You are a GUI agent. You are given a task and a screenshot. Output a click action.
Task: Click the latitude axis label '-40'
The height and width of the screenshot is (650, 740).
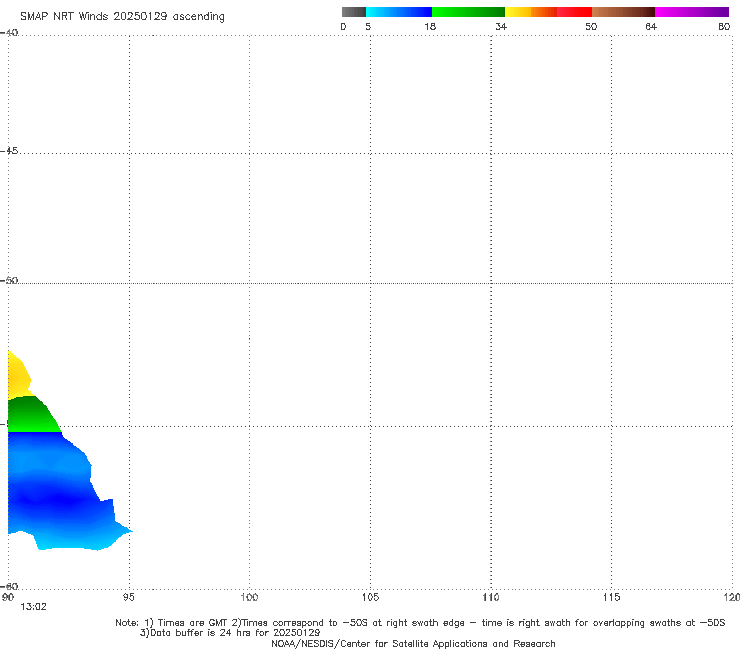point(9,33)
